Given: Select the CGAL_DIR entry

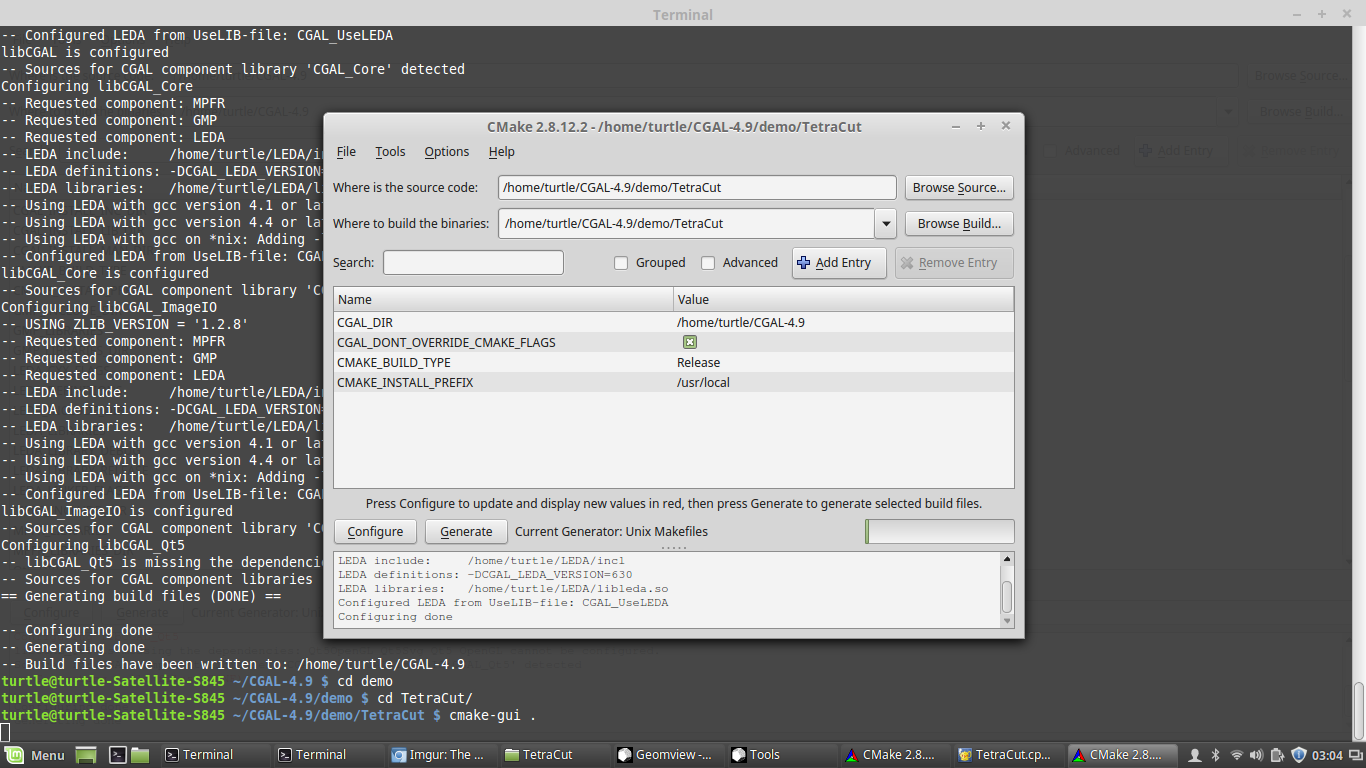Looking at the screenshot, I should (364, 322).
